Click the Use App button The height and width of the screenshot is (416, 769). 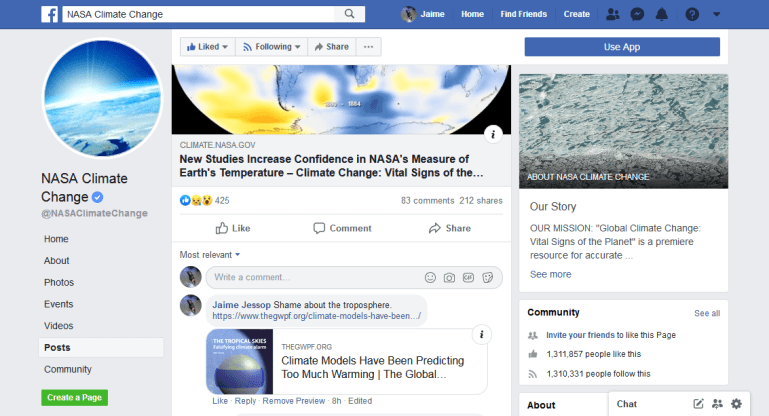click(622, 47)
